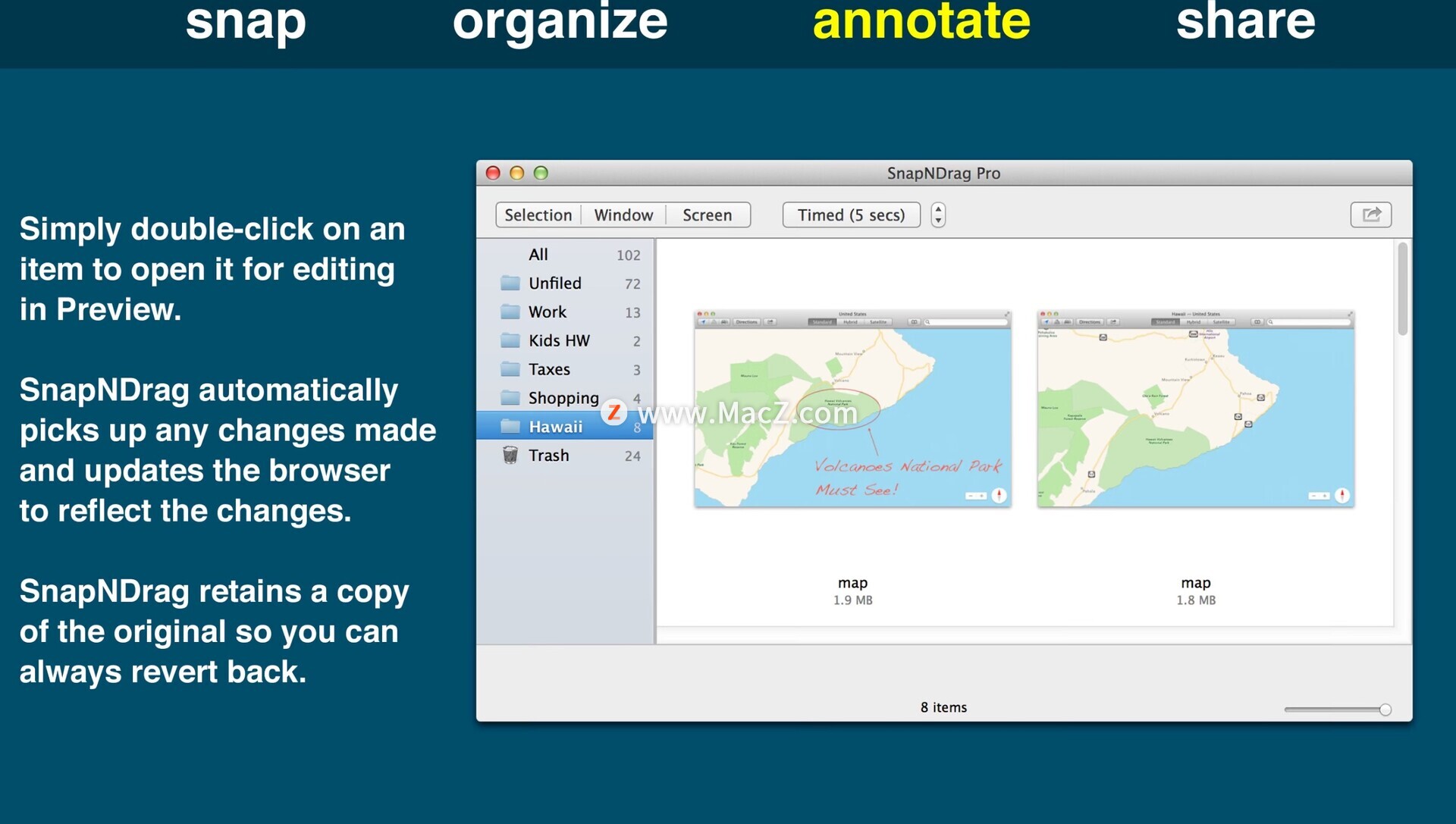This screenshot has width=1456, height=824.
Task: Open the Kids HW folder
Action: click(565, 341)
